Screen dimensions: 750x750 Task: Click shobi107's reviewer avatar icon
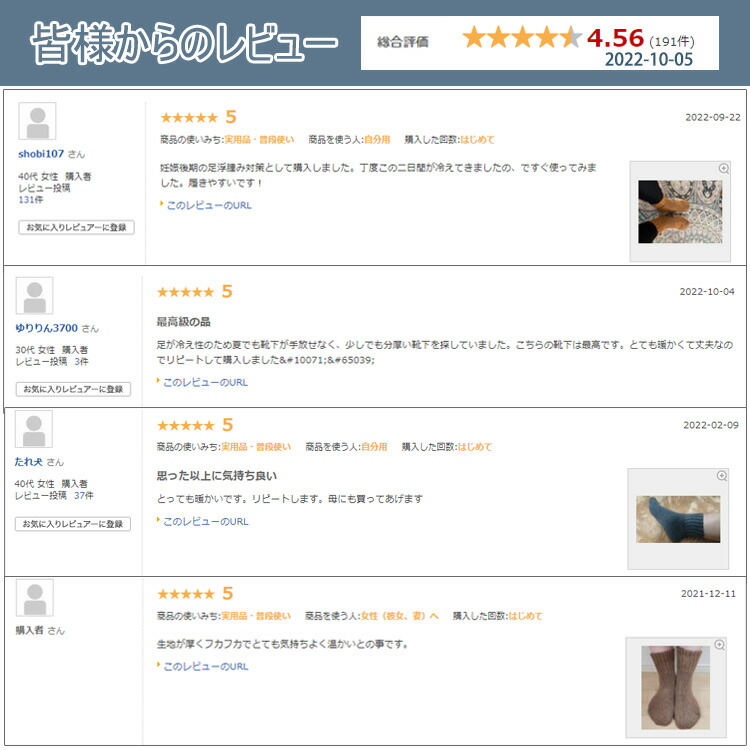(x=37, y=121)
